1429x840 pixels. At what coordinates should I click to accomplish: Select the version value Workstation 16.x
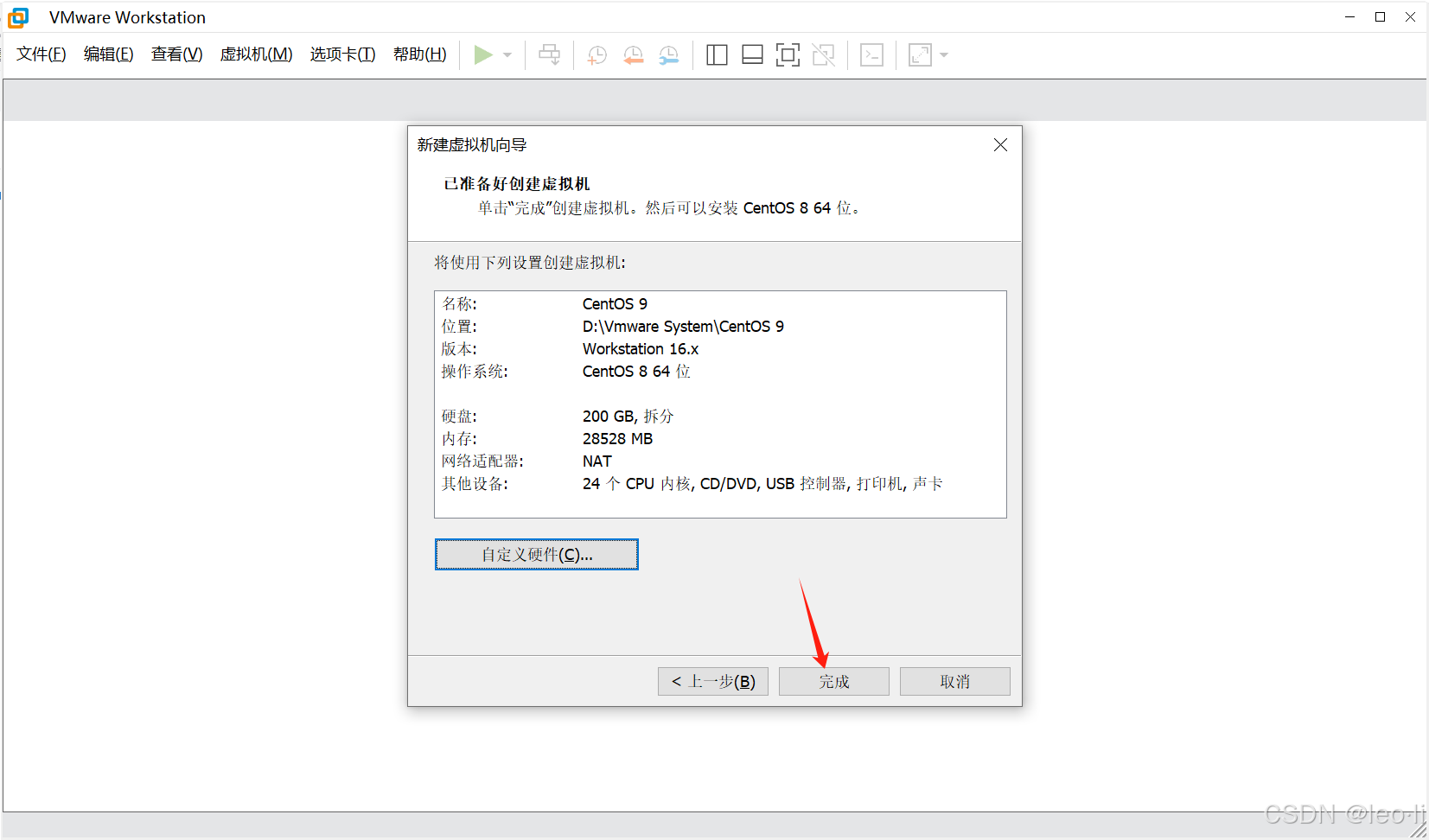[641, 349]
